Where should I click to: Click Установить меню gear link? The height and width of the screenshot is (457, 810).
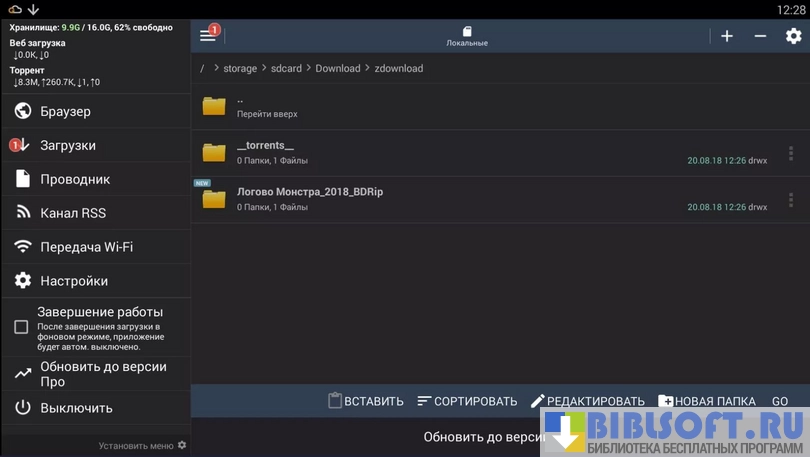pyautogui.click(x=142, y=446)
